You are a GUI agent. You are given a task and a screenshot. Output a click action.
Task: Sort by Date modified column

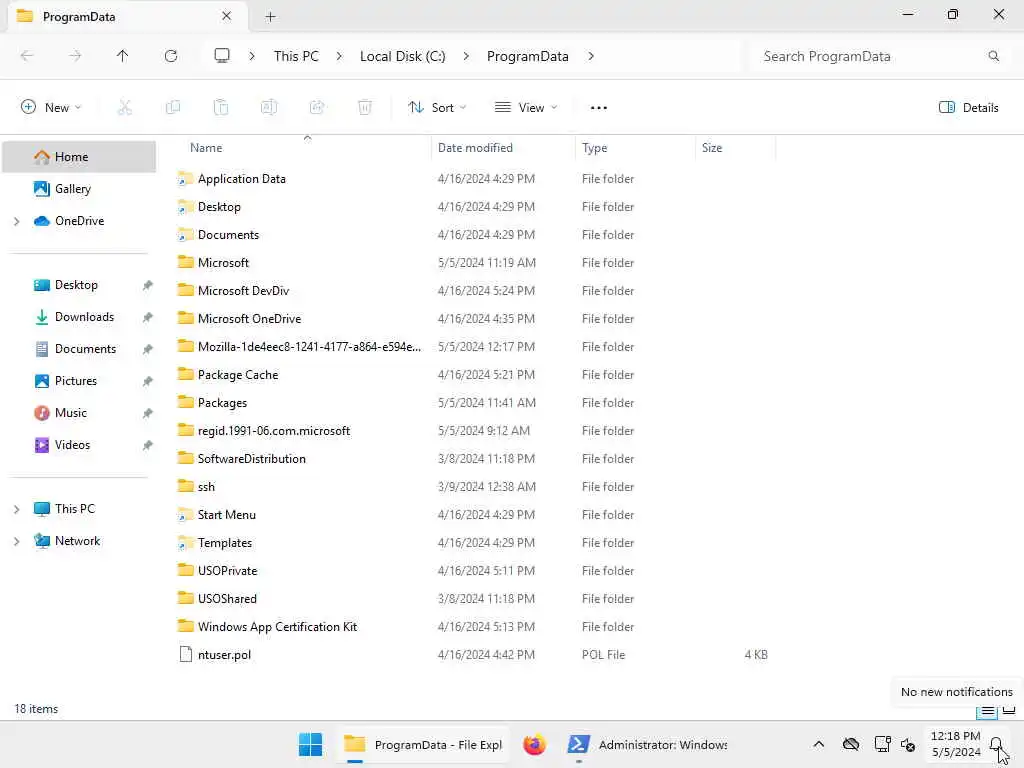tap(475, 148)
